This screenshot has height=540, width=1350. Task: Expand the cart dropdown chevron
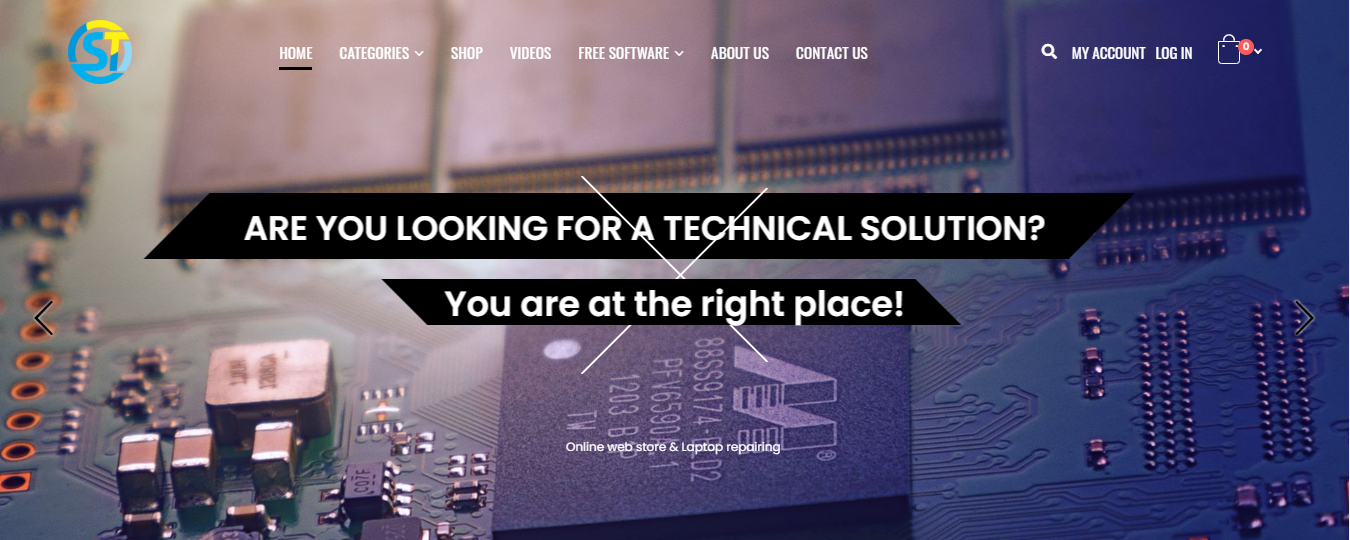pos(1258,52)
